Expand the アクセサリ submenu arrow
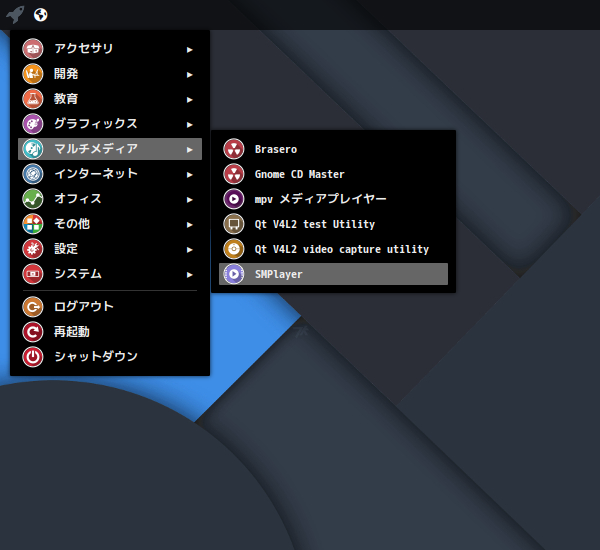Image resolution: width=600 pixels, height=550 pixels. tap(189, 49)
